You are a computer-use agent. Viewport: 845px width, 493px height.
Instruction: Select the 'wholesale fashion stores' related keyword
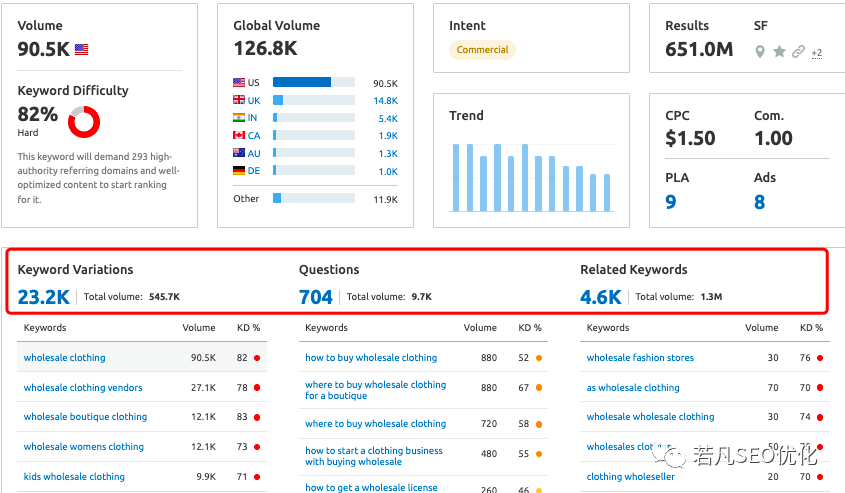(x=640, y=358)
